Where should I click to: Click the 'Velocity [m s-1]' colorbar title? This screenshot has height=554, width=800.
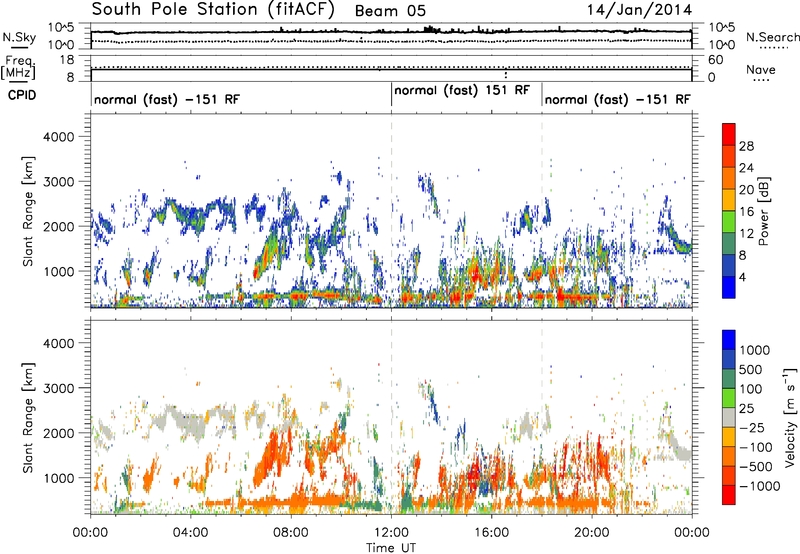790,417
